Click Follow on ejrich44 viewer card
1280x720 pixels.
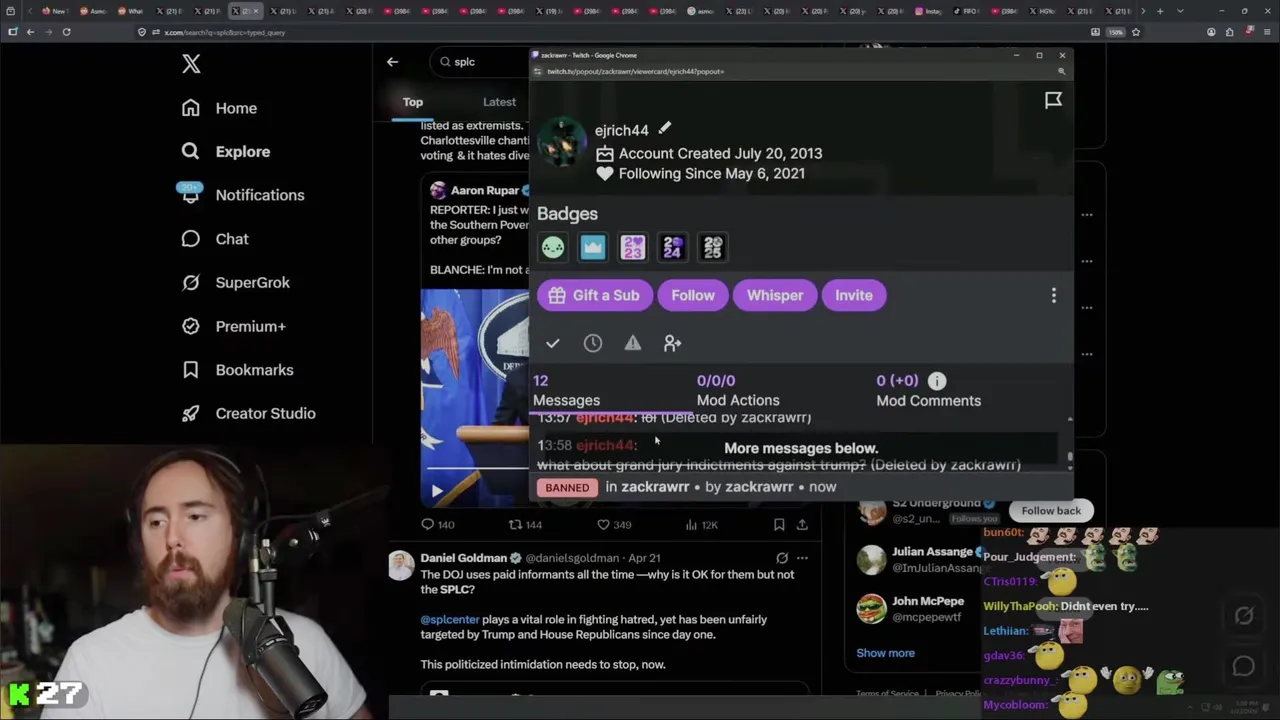click(x=693, y=295)
